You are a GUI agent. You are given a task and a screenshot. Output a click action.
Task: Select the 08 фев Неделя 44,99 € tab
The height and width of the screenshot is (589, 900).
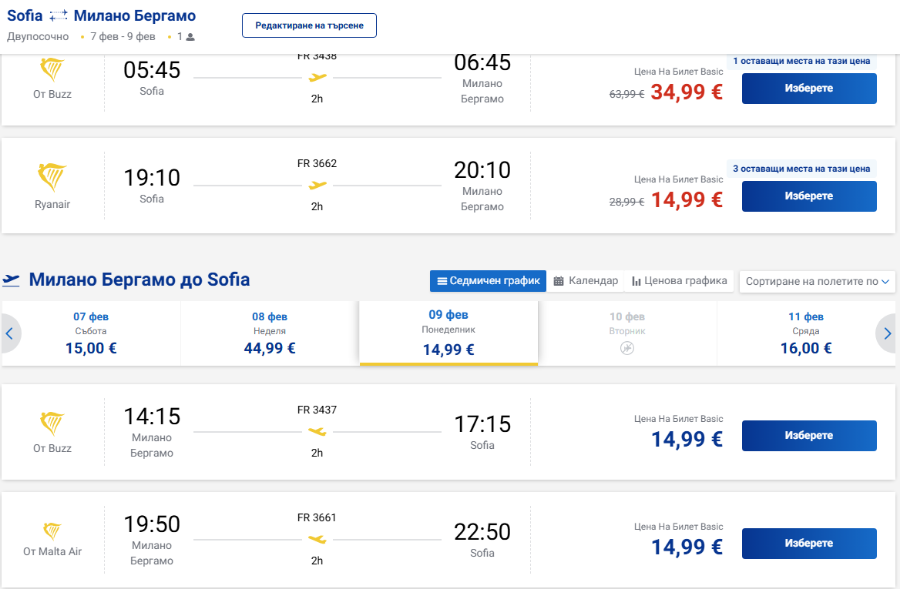pos(270,333)
